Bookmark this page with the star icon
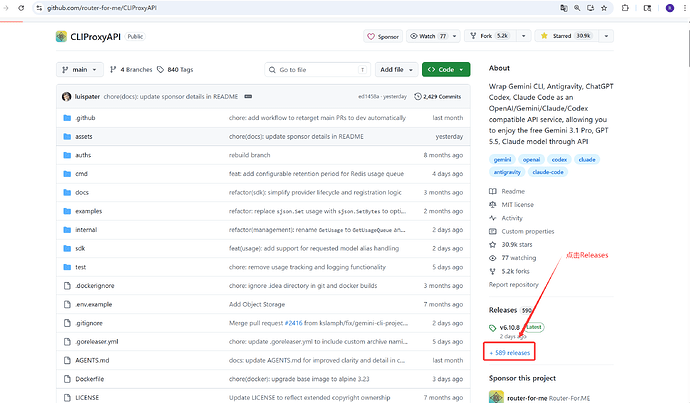The height and width of the screenshot is (403, 690). 604,8
